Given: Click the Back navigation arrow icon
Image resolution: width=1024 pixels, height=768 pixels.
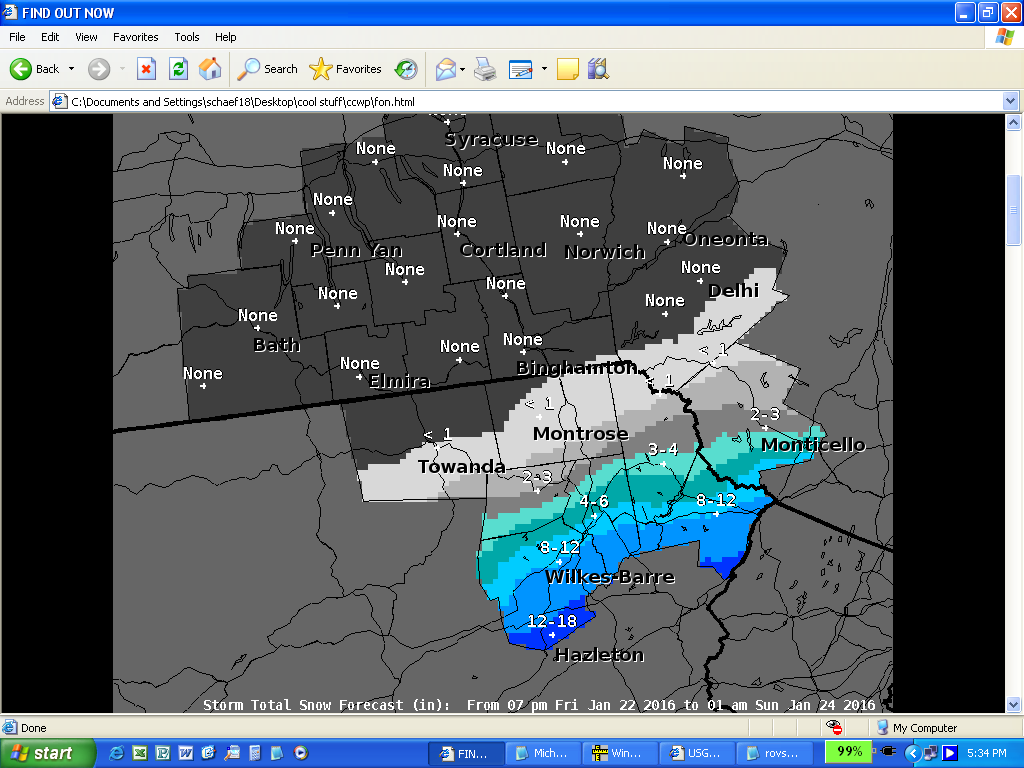Looking at the screenshot, I should point(21,69).
